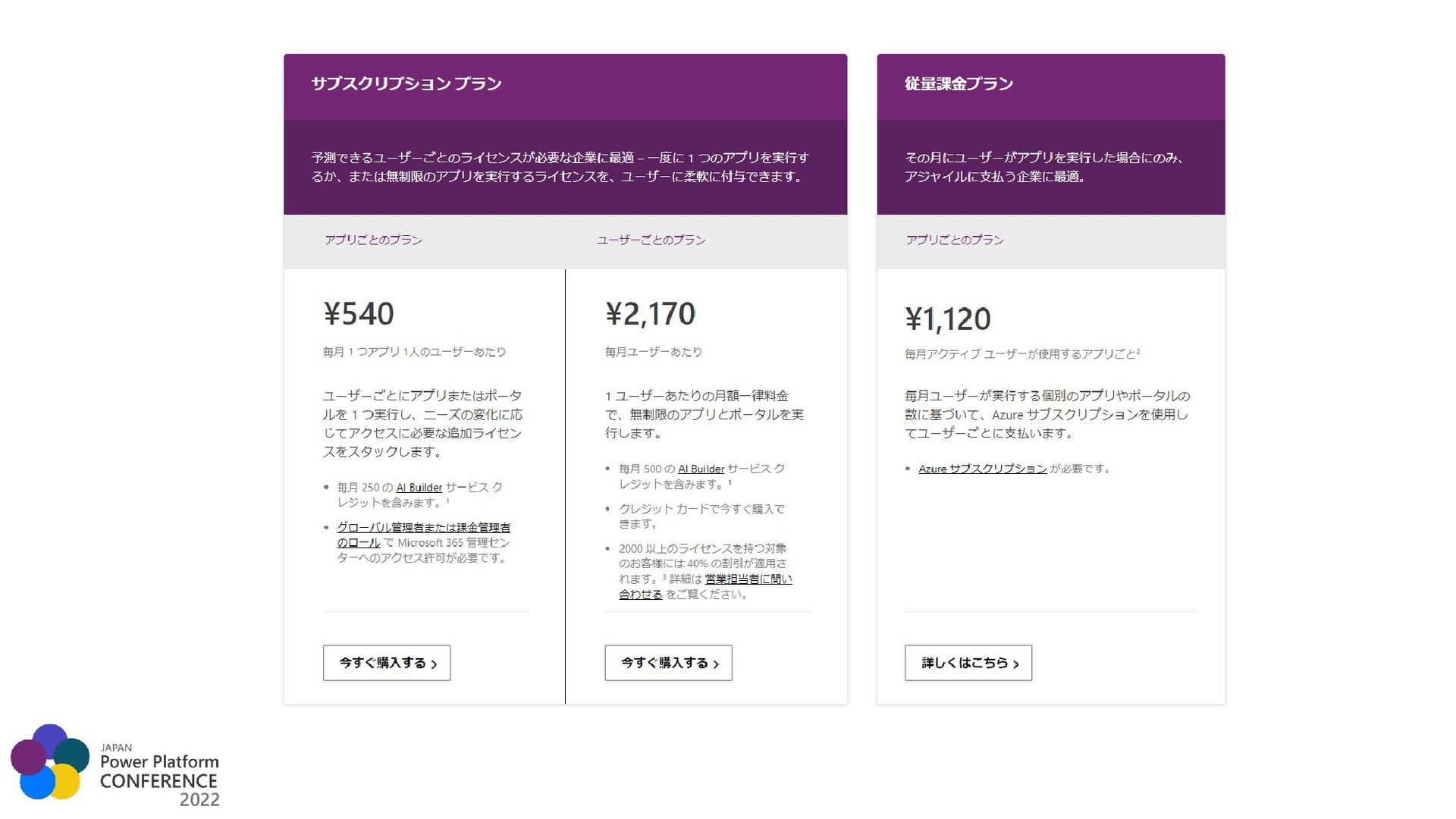This screenshot has height=819, width=1456.
Task: Select the サブスクリプション プラン header
Action: 406,84
